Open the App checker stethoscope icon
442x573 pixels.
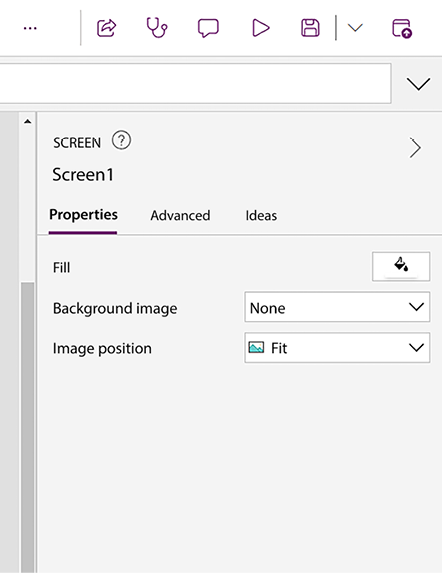(157, 28)
